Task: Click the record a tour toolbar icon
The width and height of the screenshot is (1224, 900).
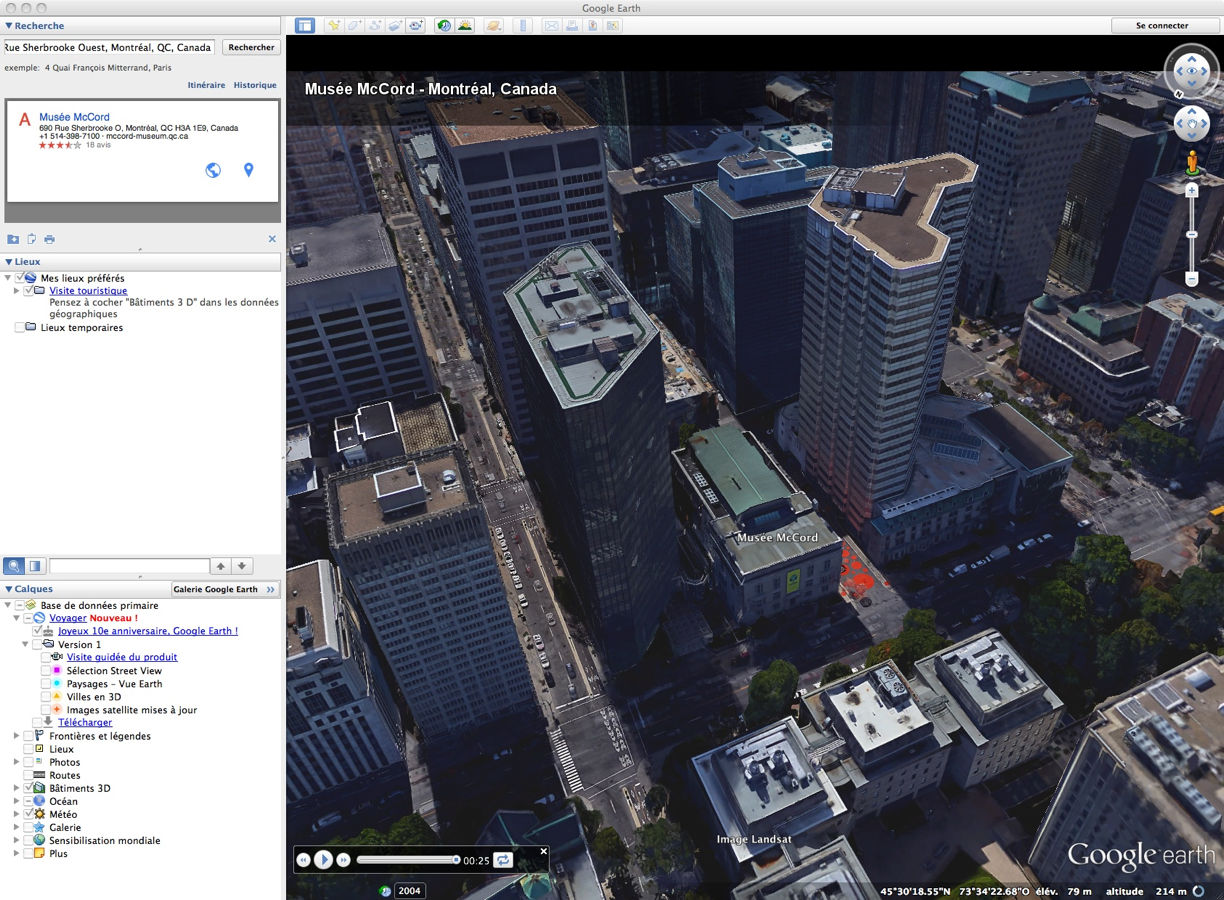Action: click(x=416, y=25)
